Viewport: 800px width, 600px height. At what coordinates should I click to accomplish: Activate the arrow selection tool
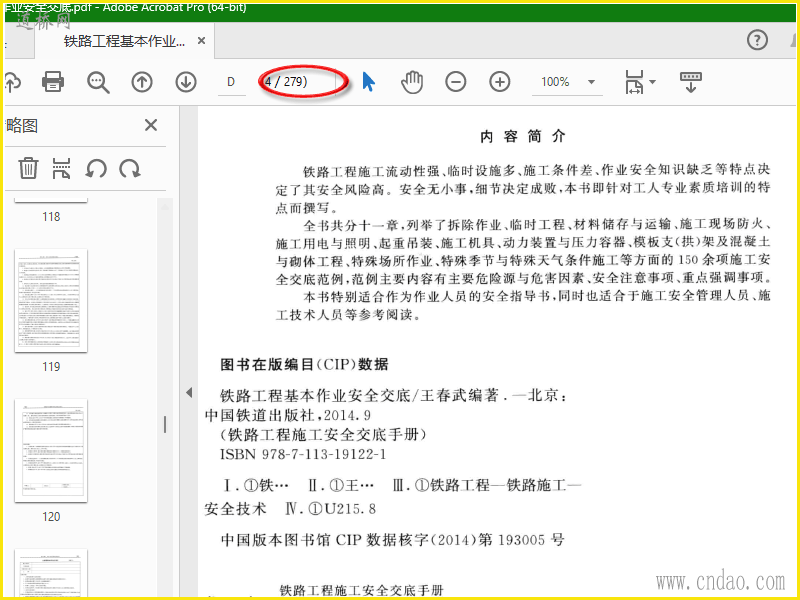tap(368, 82)
